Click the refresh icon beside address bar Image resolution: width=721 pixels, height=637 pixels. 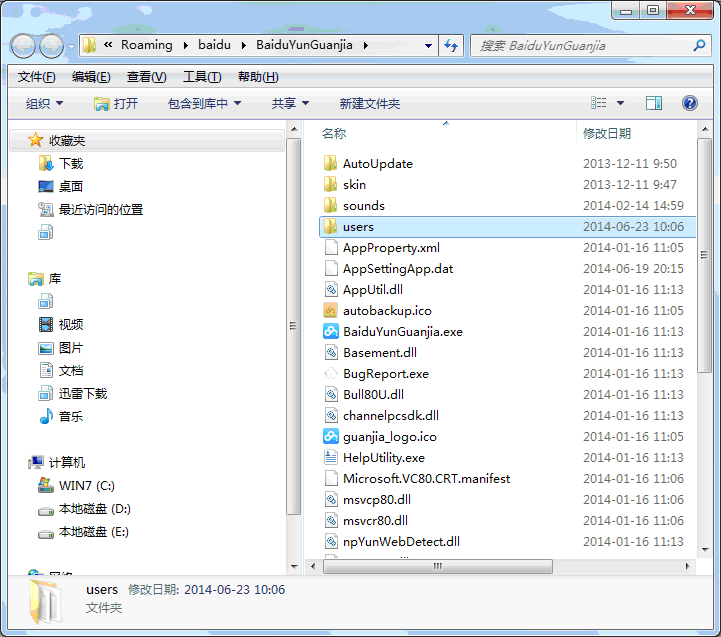click(451, 46)
